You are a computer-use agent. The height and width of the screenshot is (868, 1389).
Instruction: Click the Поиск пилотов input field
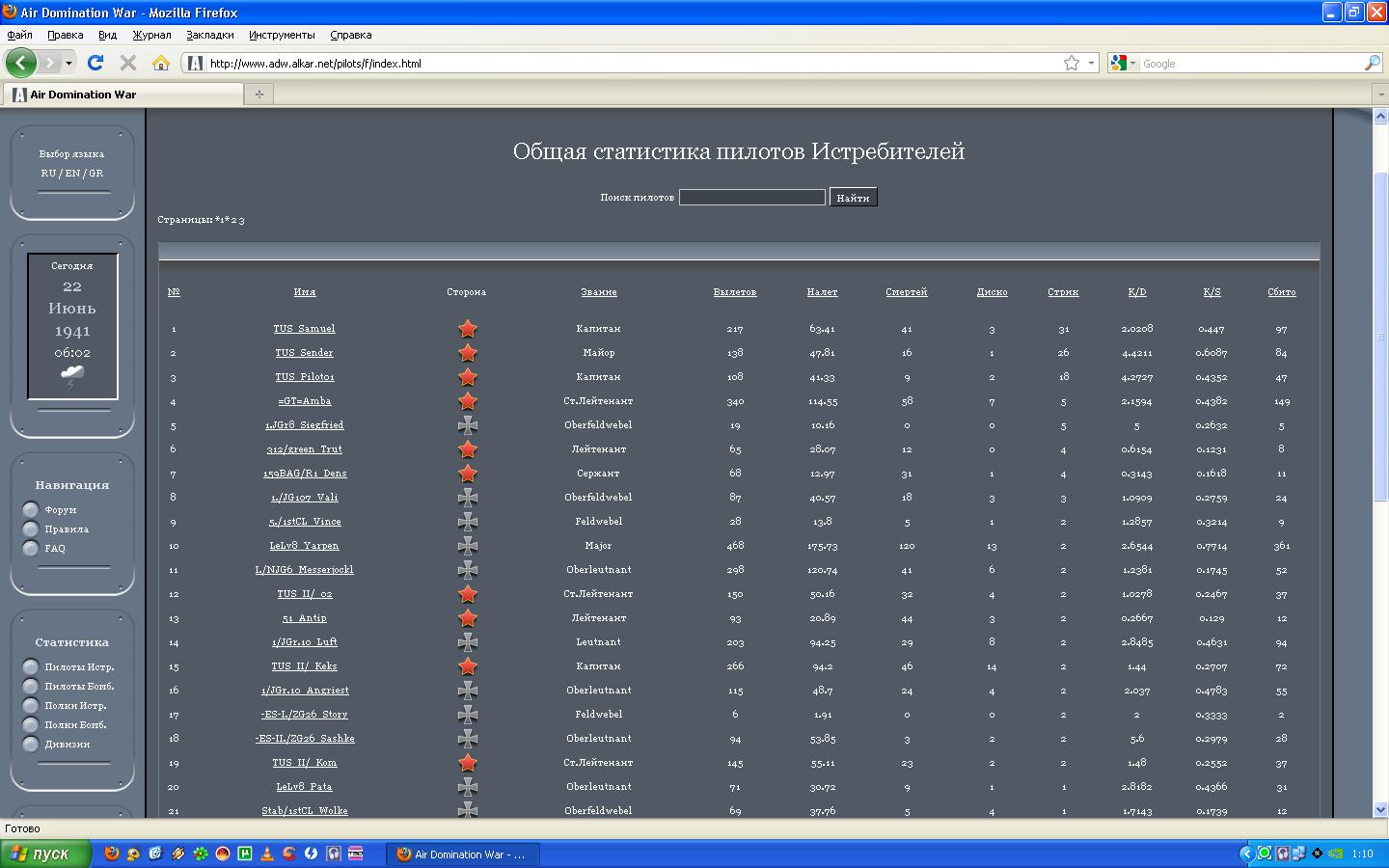click(751, 198)
